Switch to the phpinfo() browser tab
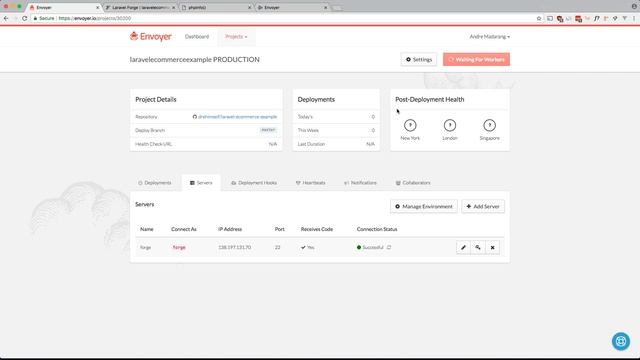This screenshot has height=360, width=640. click(216, 7)
